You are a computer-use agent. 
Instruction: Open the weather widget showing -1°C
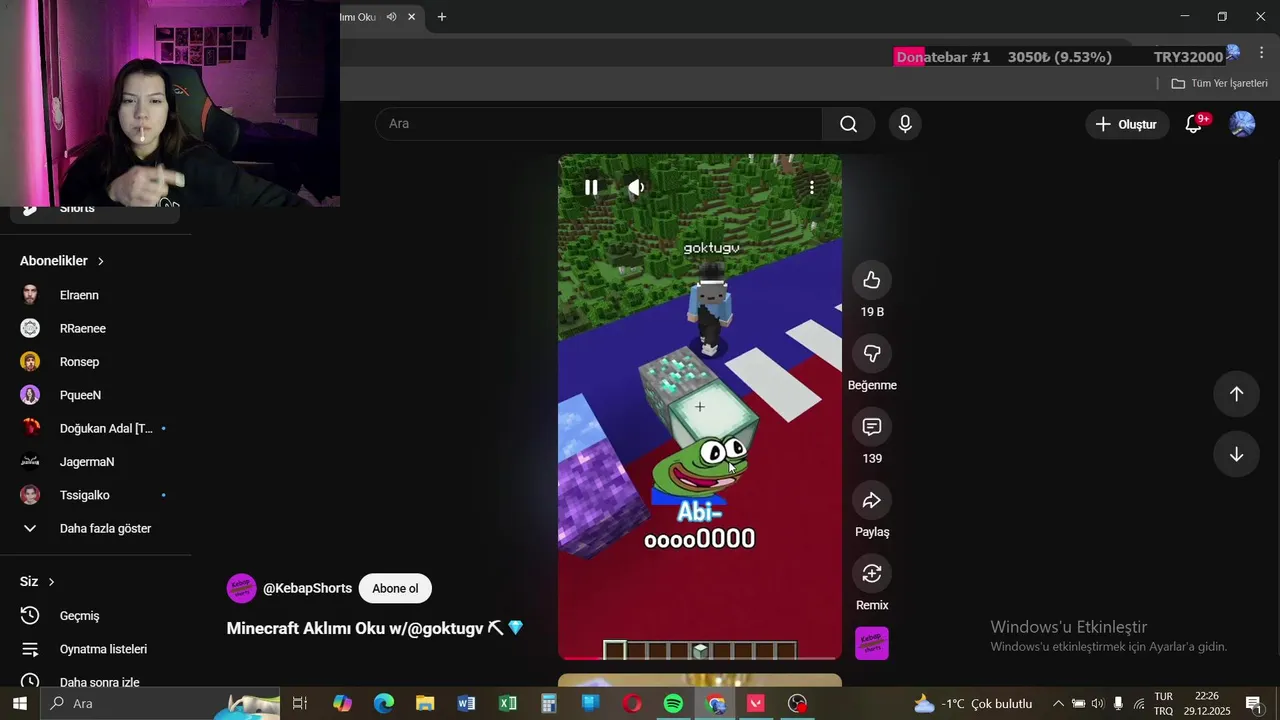[x=973, y=703]
